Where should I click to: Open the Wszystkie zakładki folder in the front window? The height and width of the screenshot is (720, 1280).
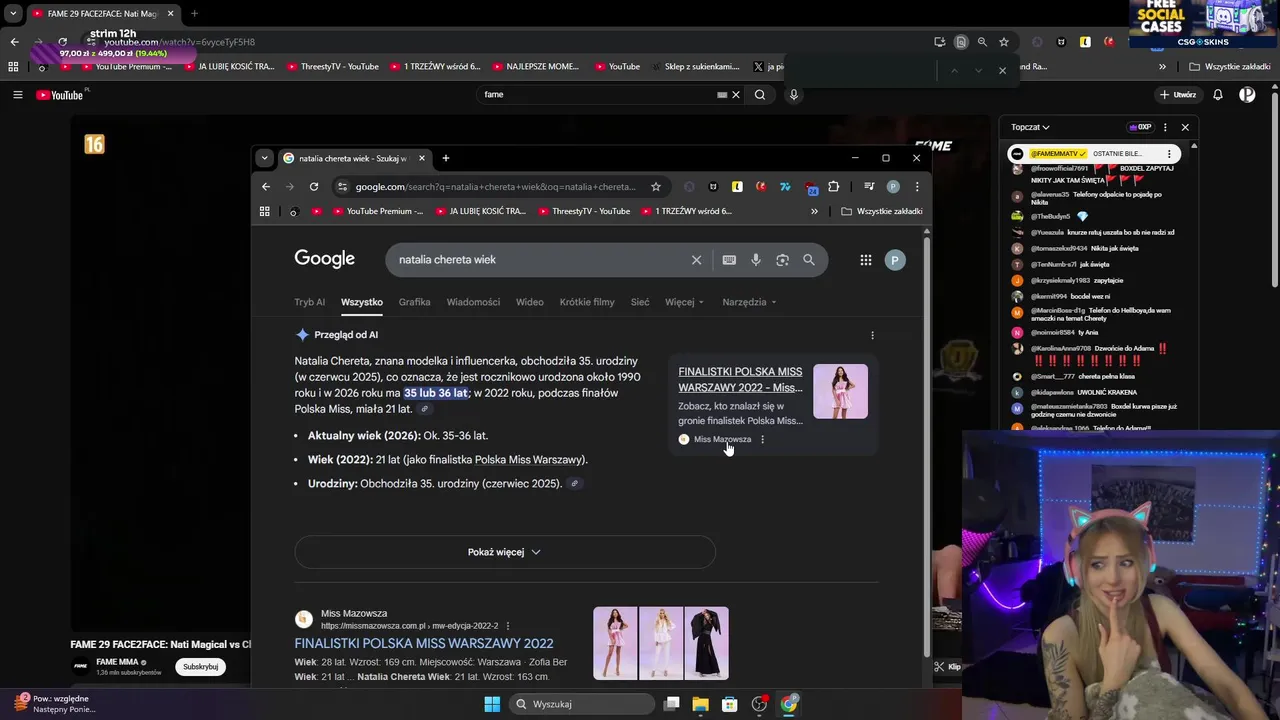click(x=882, y=211)
